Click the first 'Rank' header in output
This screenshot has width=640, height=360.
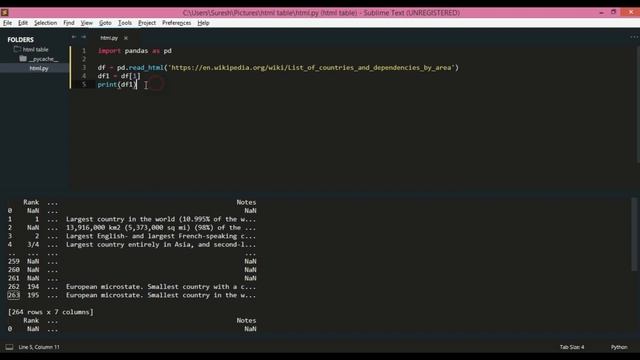[x=31, y=202]
